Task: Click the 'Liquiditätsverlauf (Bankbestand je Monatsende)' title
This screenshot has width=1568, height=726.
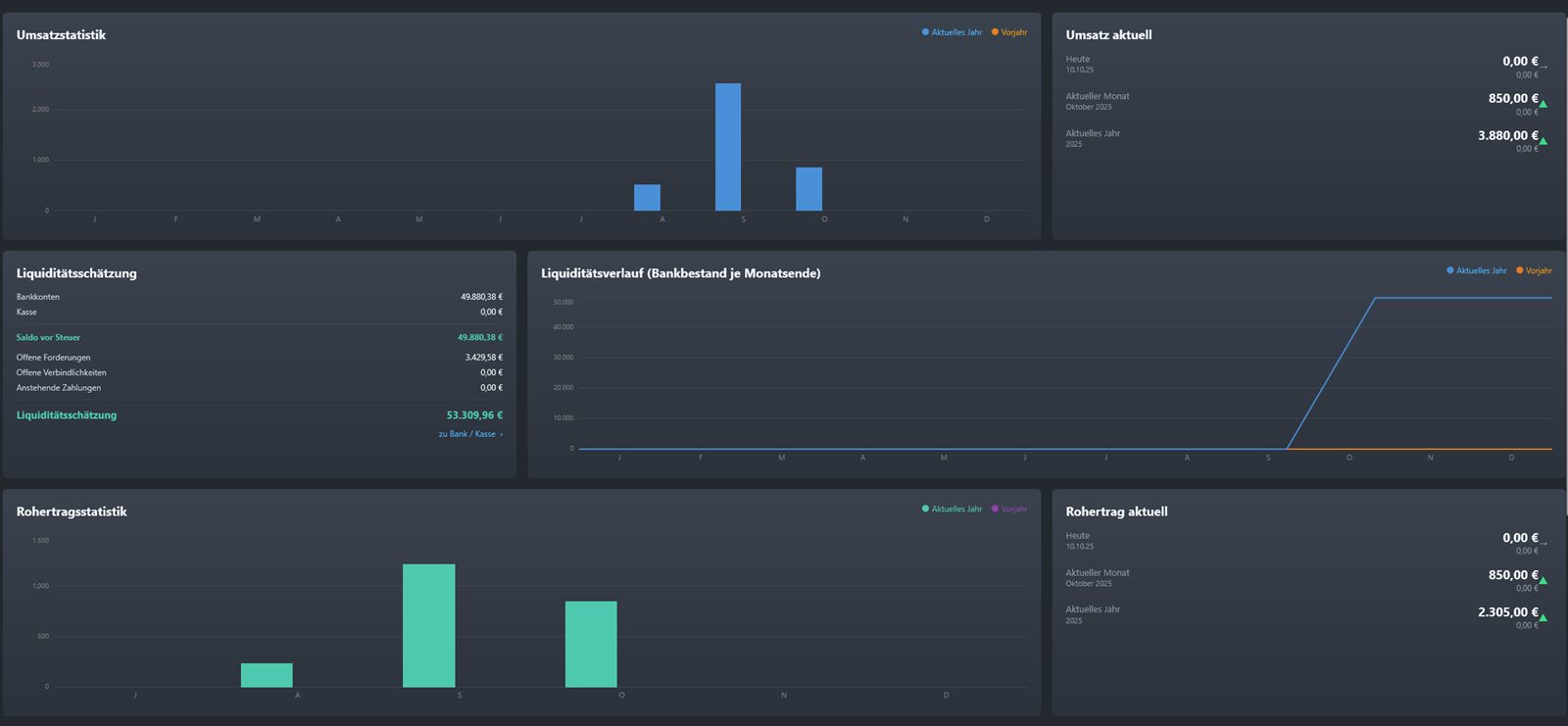Action: [x=681, y=273]
